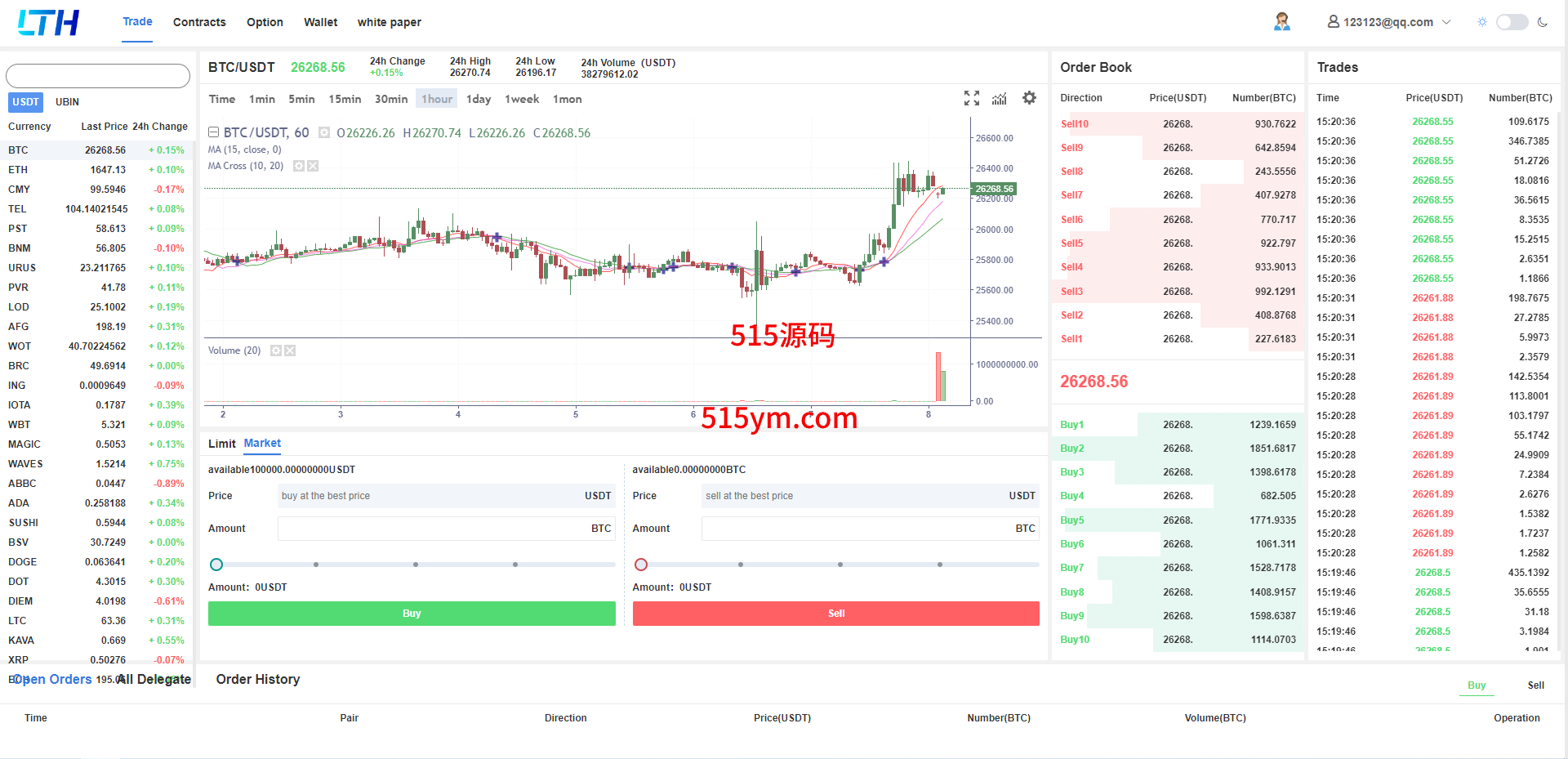Open the 123123@qq.com account dropdown
Image resolution: width=1568 pixels, height=759 pixels.
1388,22
